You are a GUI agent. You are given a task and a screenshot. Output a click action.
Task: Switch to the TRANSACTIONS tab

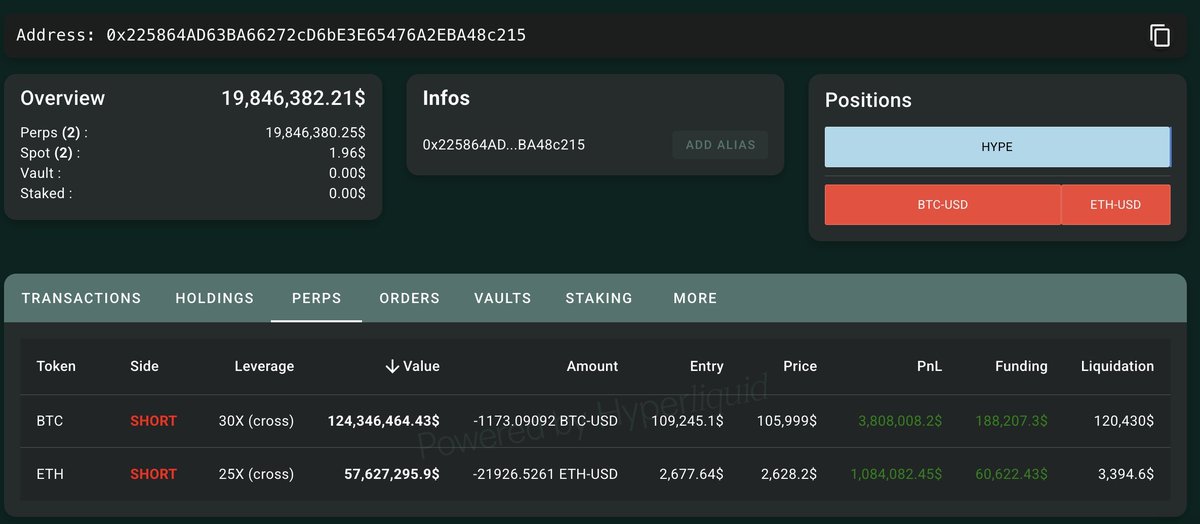81,298
